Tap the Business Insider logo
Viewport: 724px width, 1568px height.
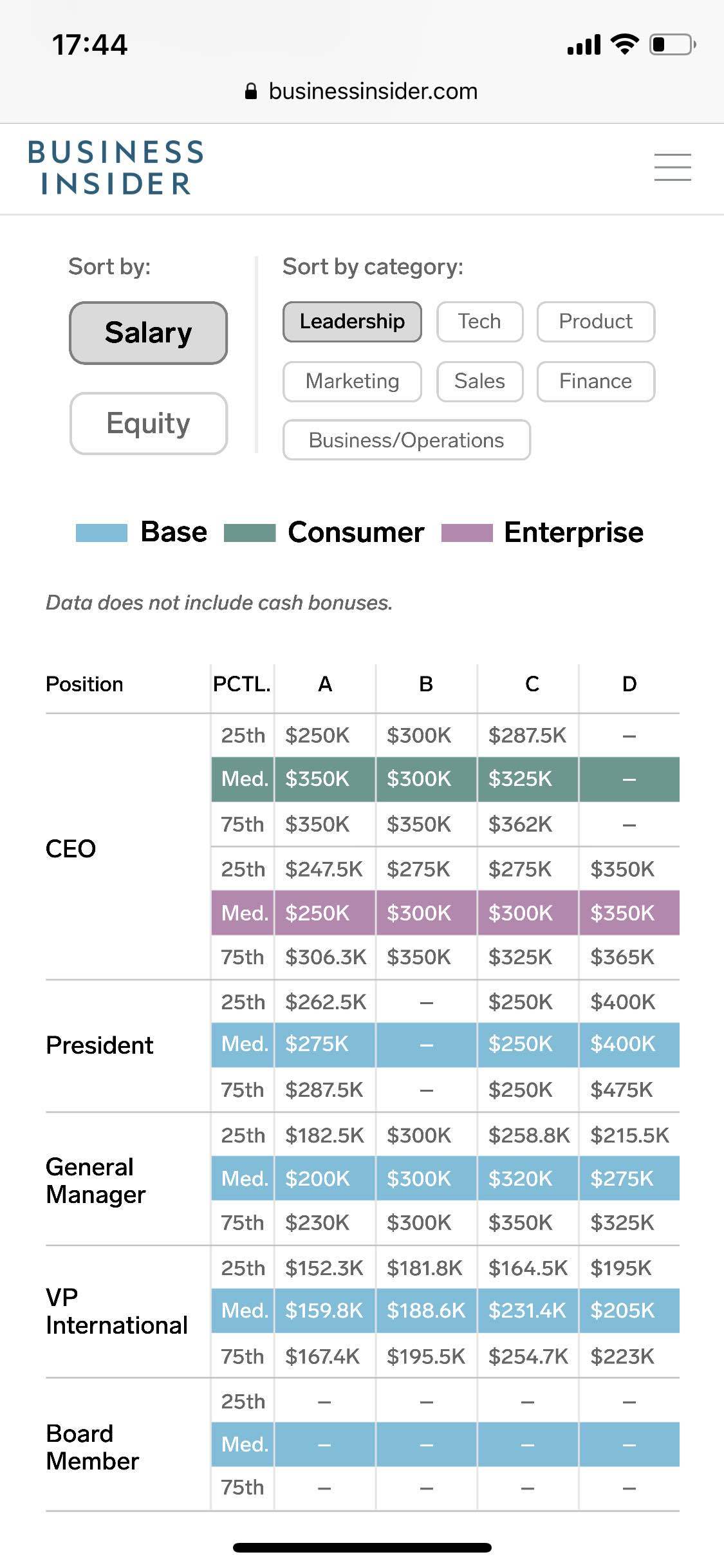pyautogui.click(x=116, y=168)
